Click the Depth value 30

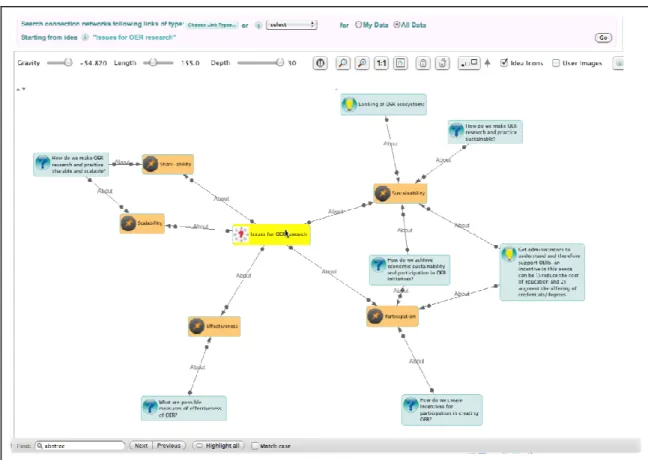click(x=292, y=63)
